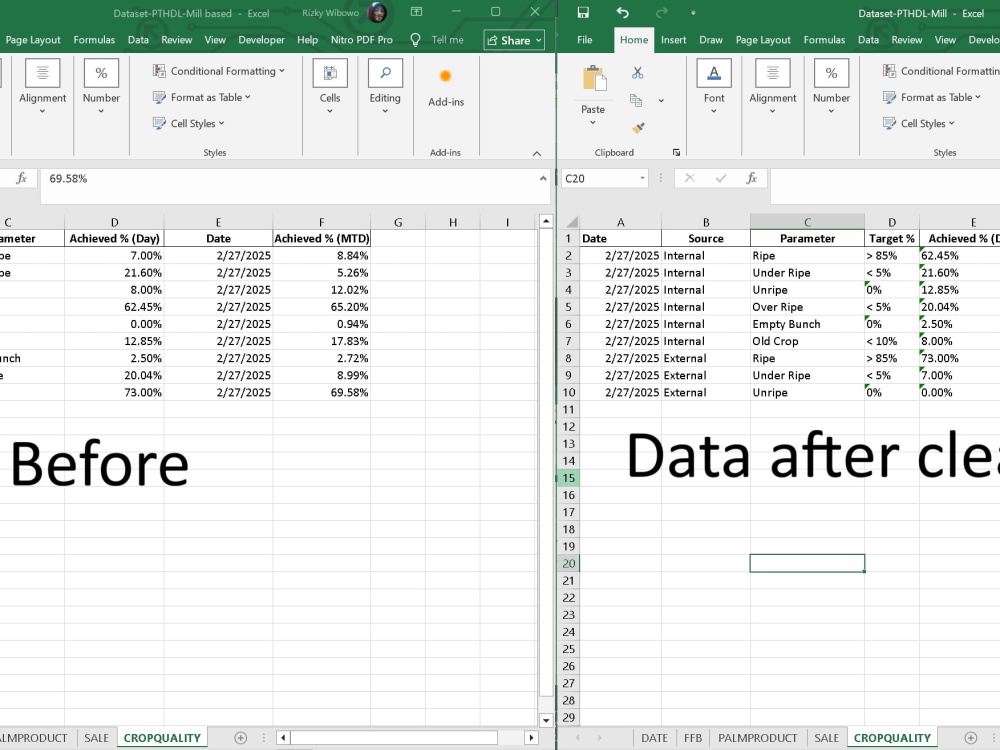Switch to PALMPRODUCT sheet in right window
The image size is (1000, 750).
(x=758, y=738)
